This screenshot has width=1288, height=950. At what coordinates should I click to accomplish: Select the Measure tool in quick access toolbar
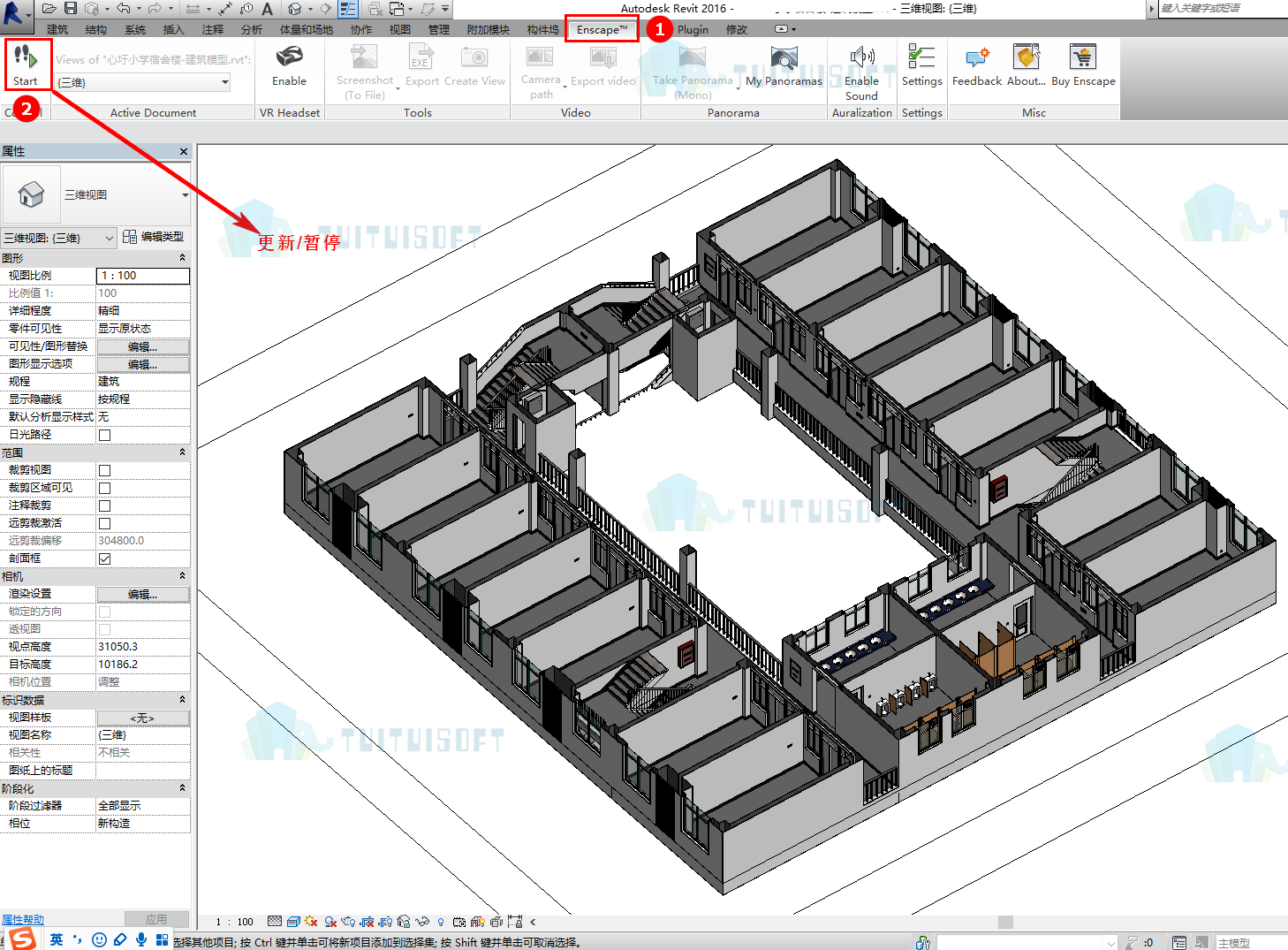(x=193, y=9)
